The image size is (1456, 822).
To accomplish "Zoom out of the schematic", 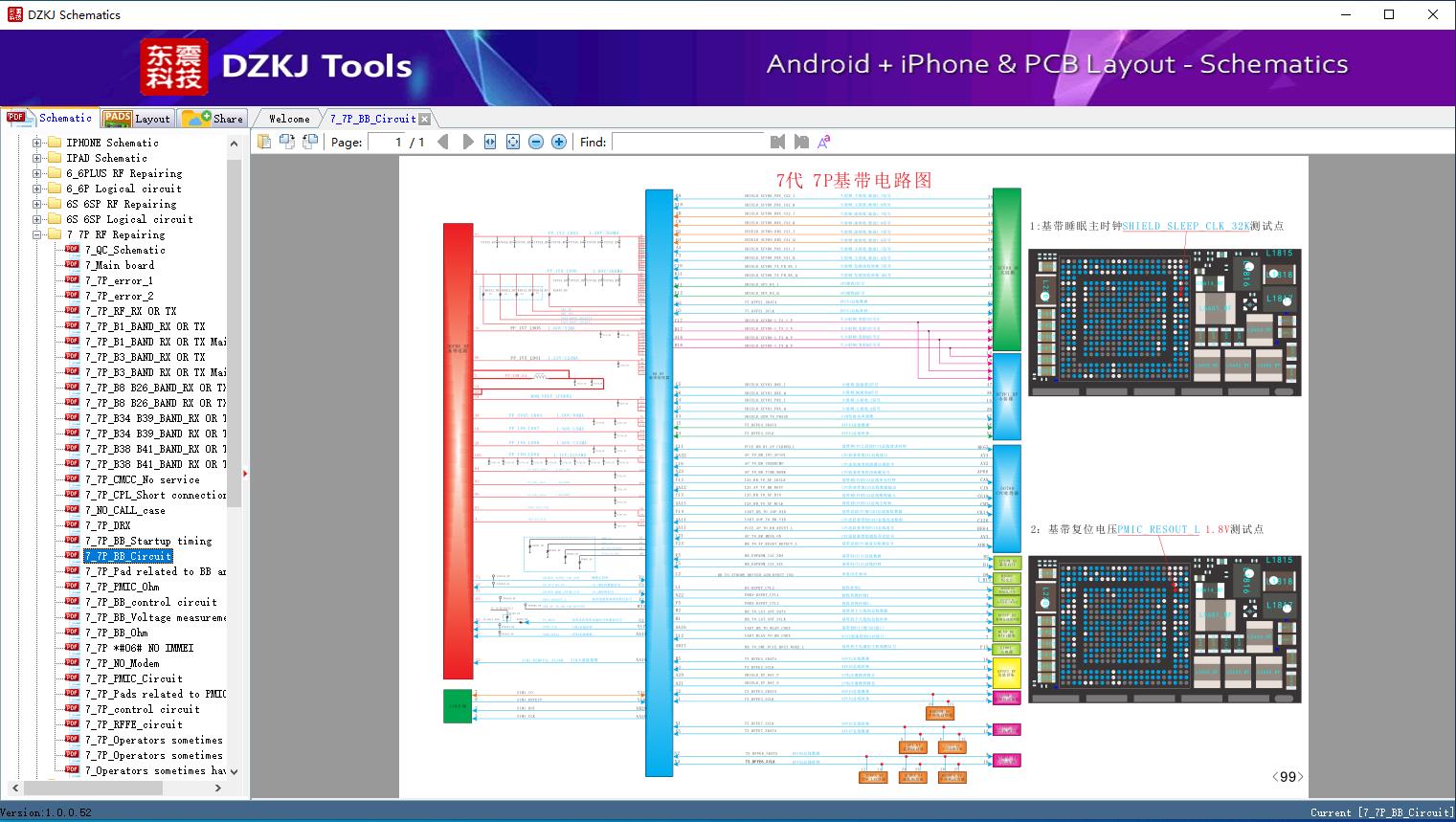I will pyautogui.click(x=536, y=142).
